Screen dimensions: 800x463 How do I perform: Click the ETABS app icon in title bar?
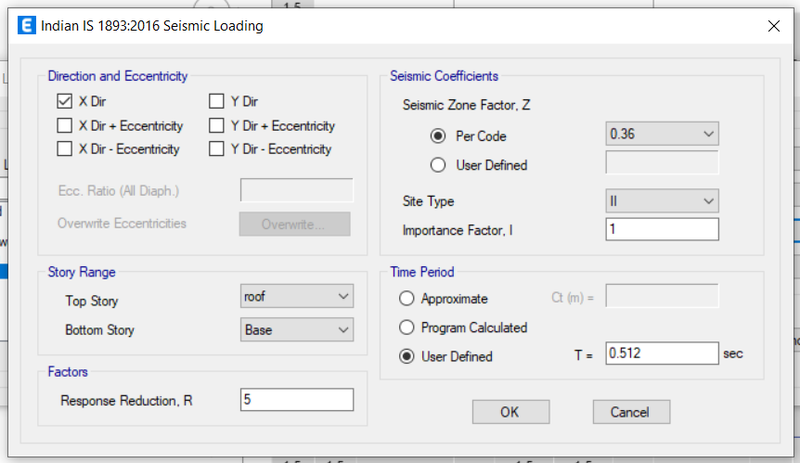[x=27, y=25]
